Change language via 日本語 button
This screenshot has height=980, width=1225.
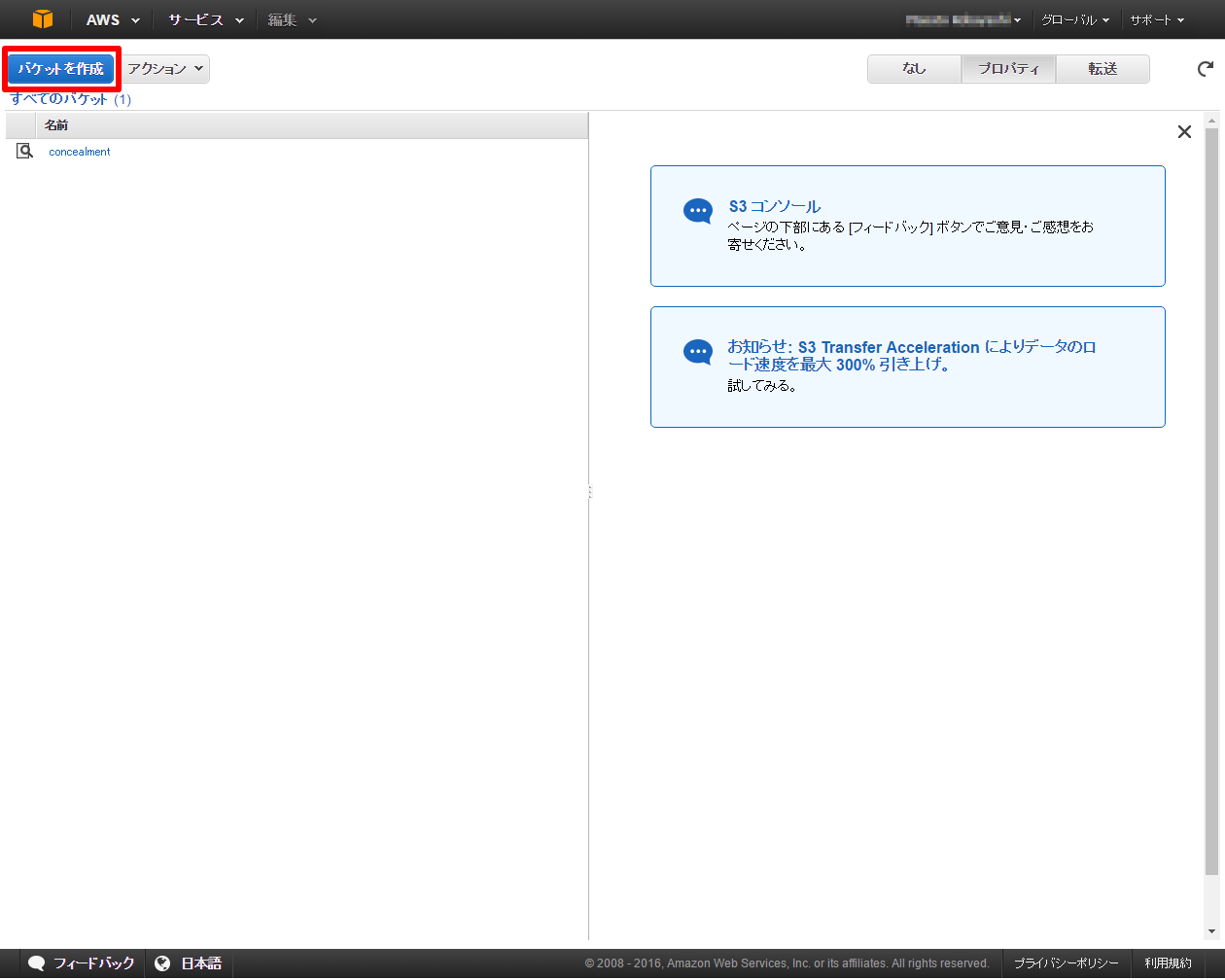189,963
